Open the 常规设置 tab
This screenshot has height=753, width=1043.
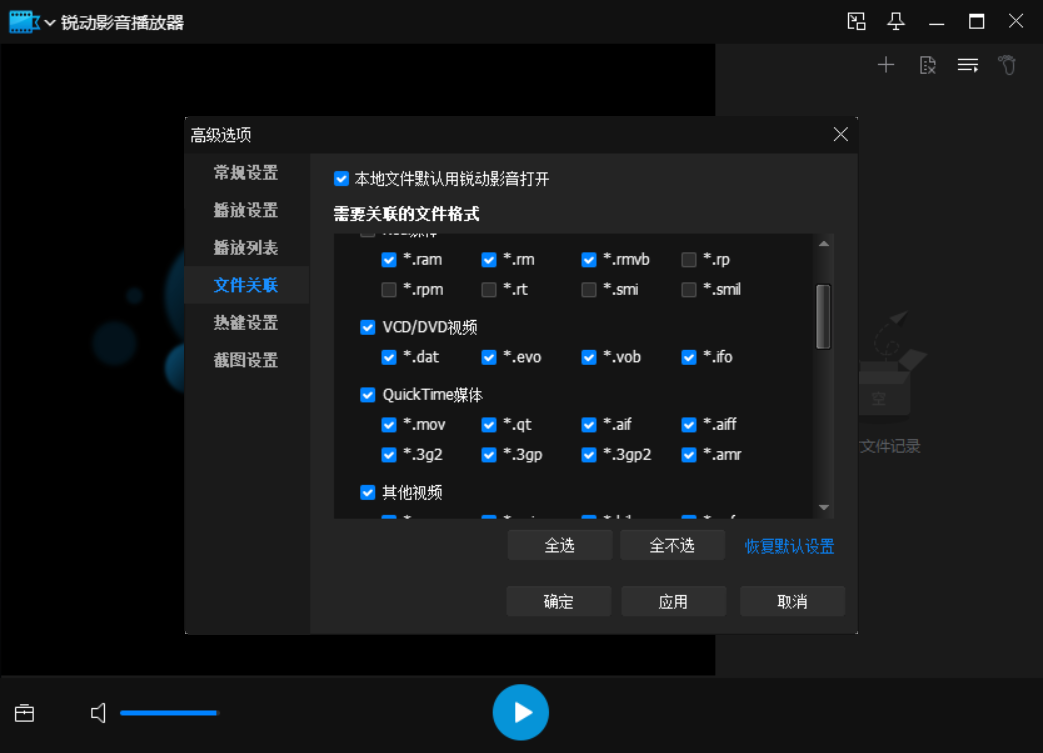coord(246,173)
